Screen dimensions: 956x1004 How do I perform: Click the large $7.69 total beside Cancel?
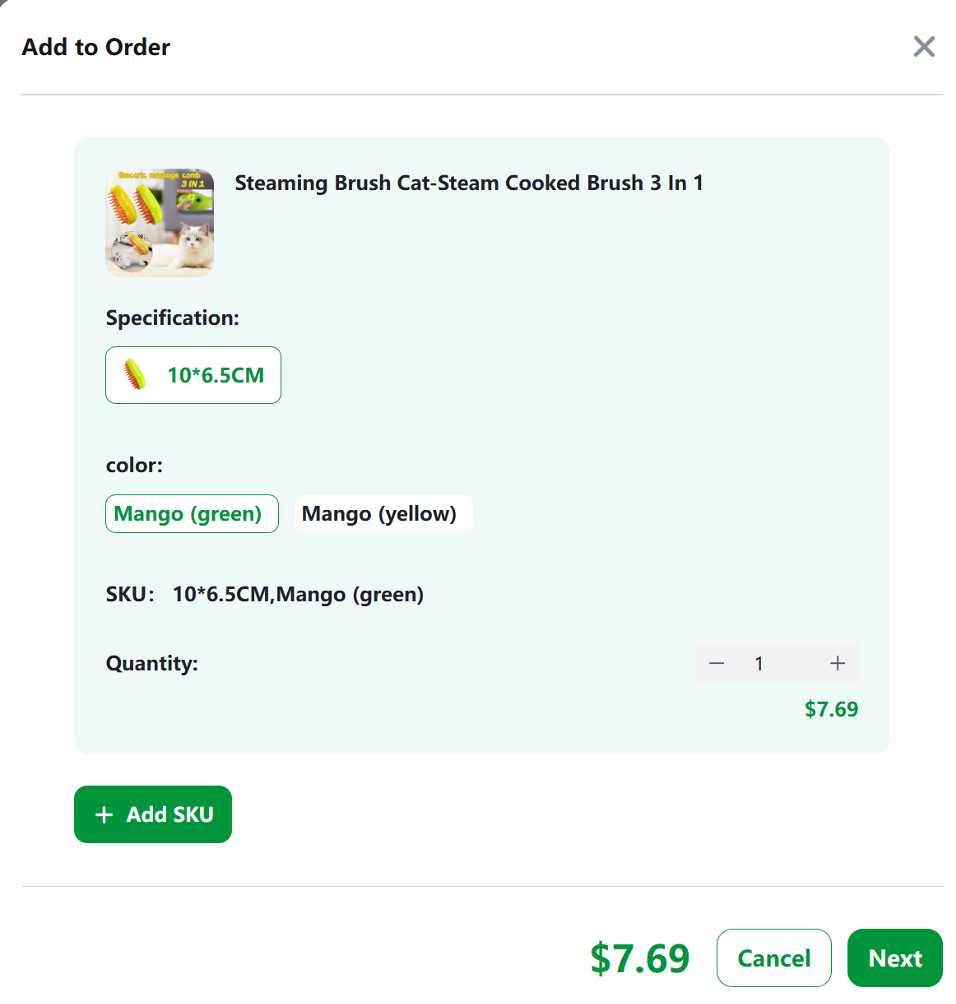coord(640,959)
